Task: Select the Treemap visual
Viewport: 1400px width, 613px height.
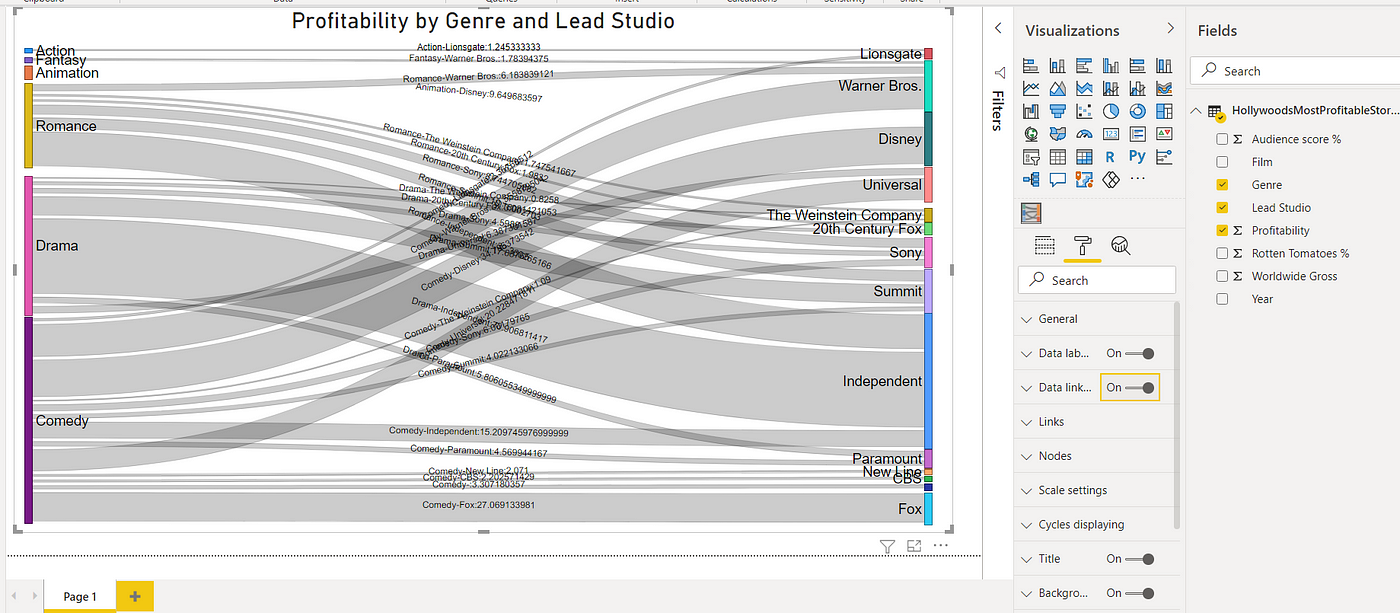Action: point(1163,111)
